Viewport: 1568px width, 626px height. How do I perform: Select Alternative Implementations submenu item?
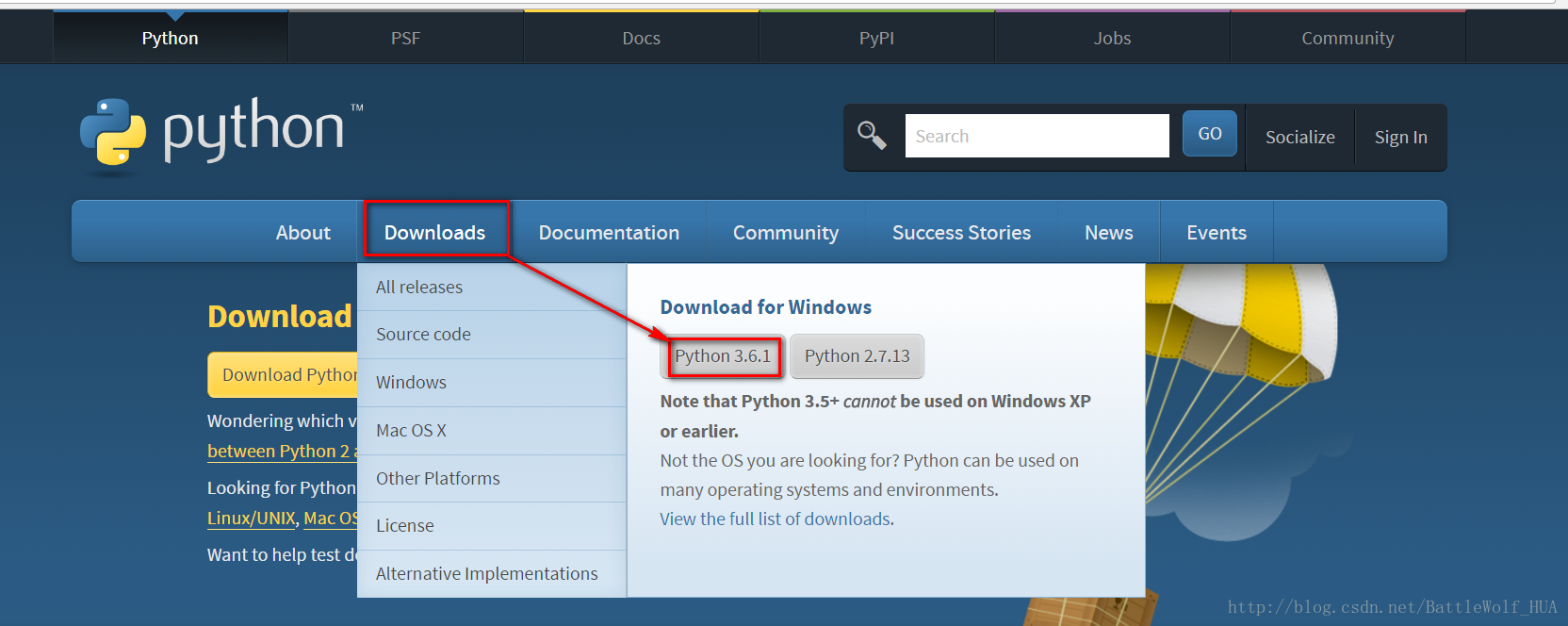coord(492,574)
